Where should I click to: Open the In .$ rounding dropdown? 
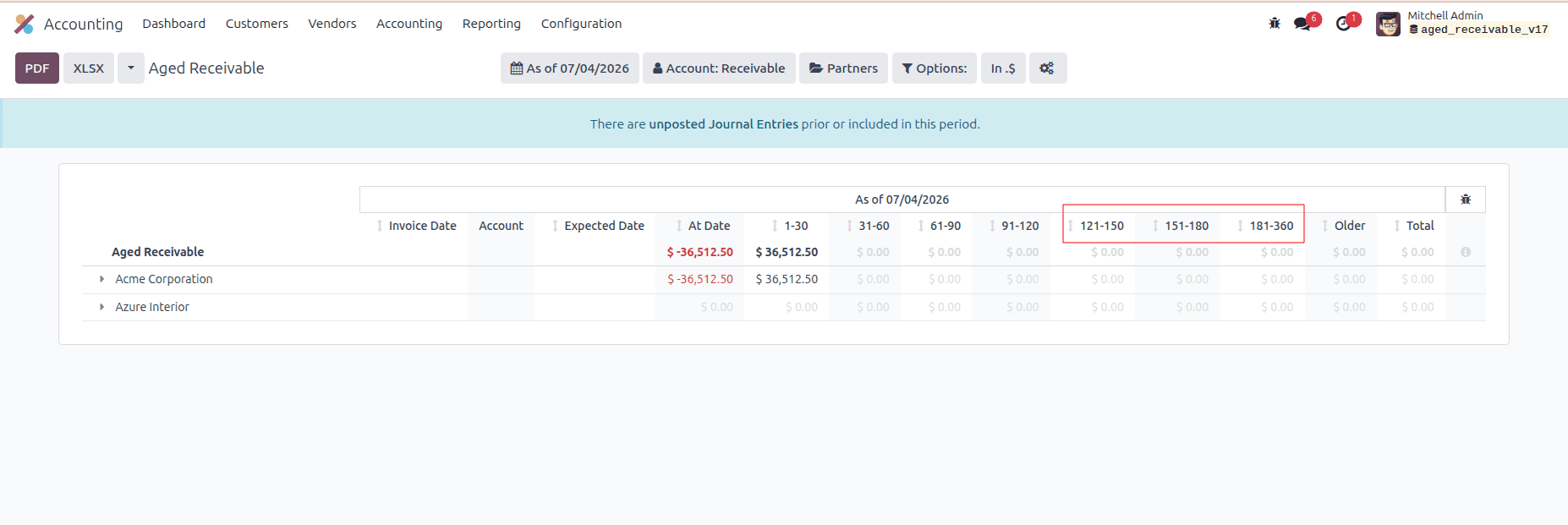1003,68
